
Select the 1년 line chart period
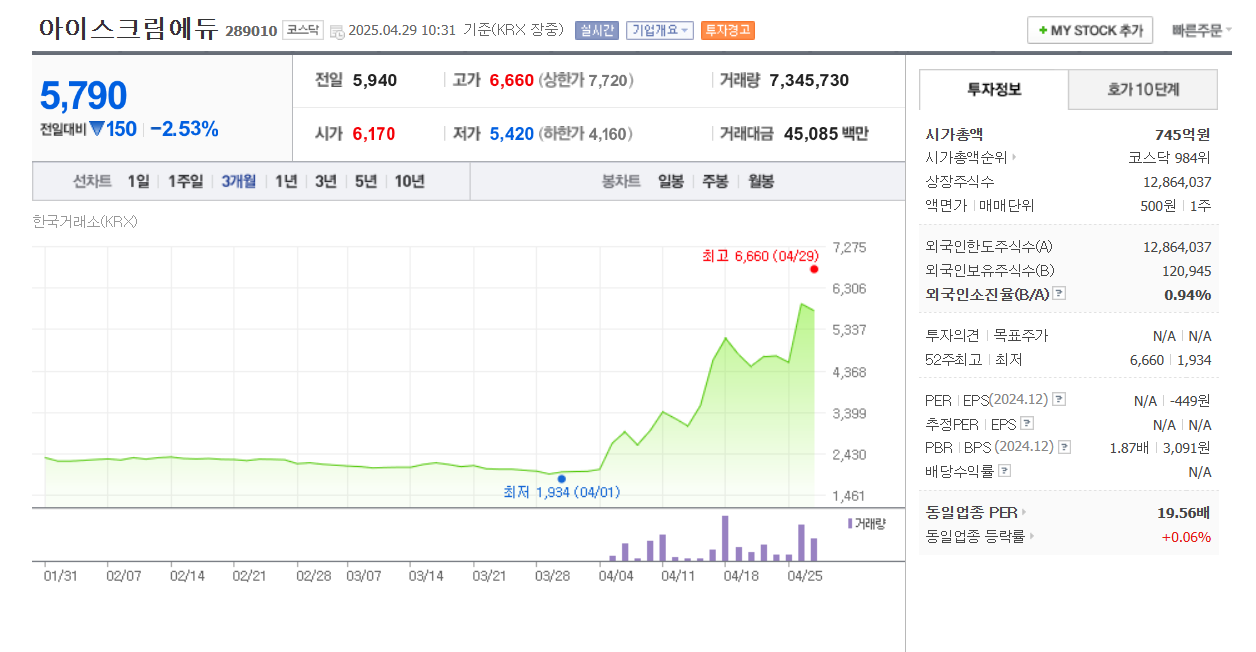point(286,181)
